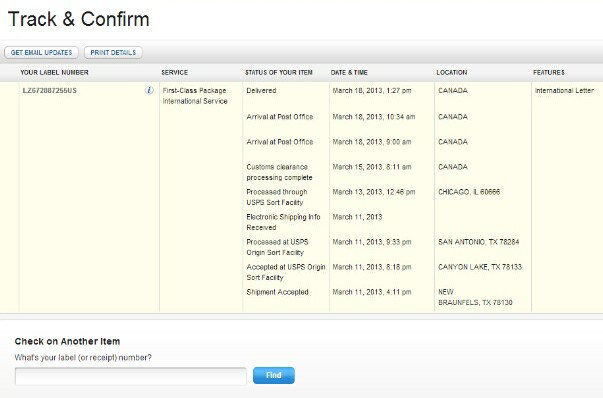Select Customs clearance processing complete status

pos(280,172)
